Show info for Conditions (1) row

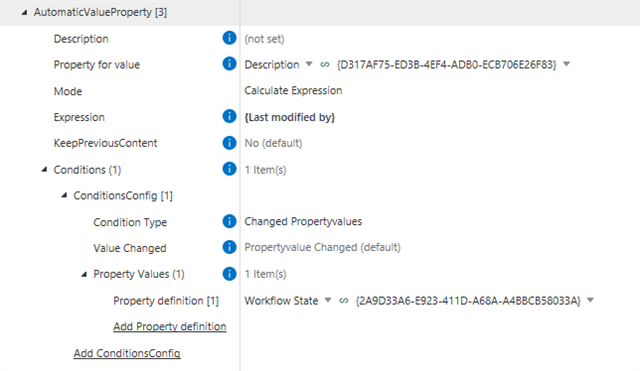pos(229,169)
